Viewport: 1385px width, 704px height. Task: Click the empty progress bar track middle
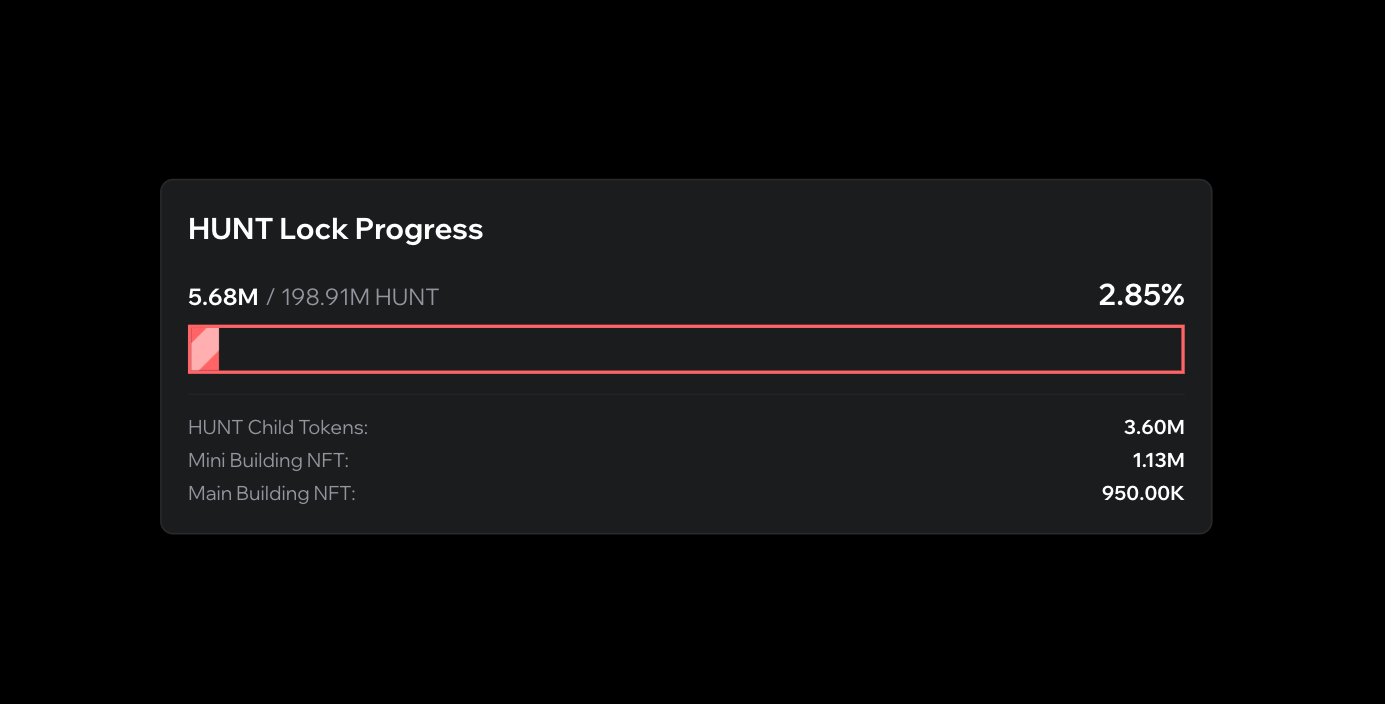click(700, 349)
